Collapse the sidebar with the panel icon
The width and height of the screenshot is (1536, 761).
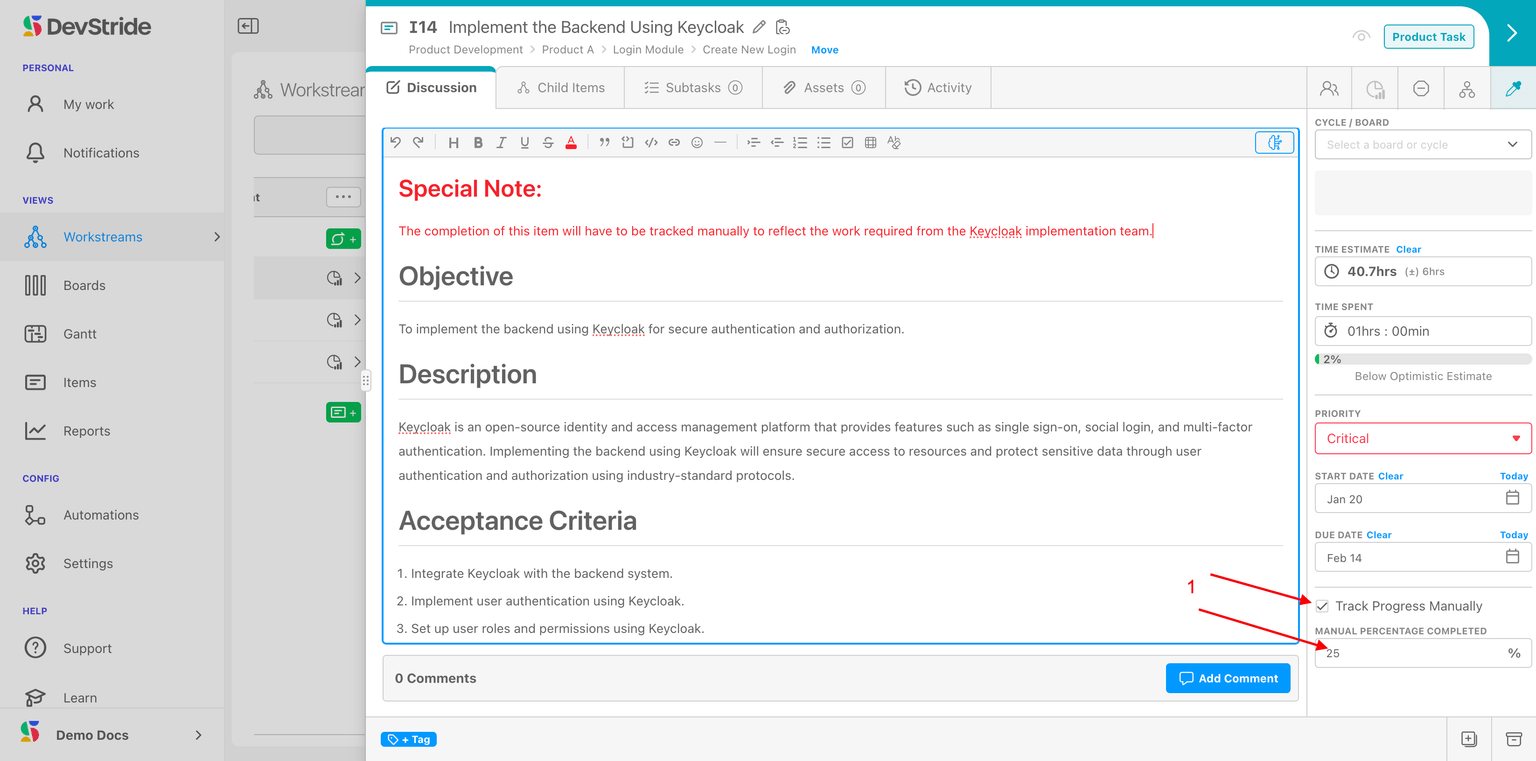[x=248, y=27]
